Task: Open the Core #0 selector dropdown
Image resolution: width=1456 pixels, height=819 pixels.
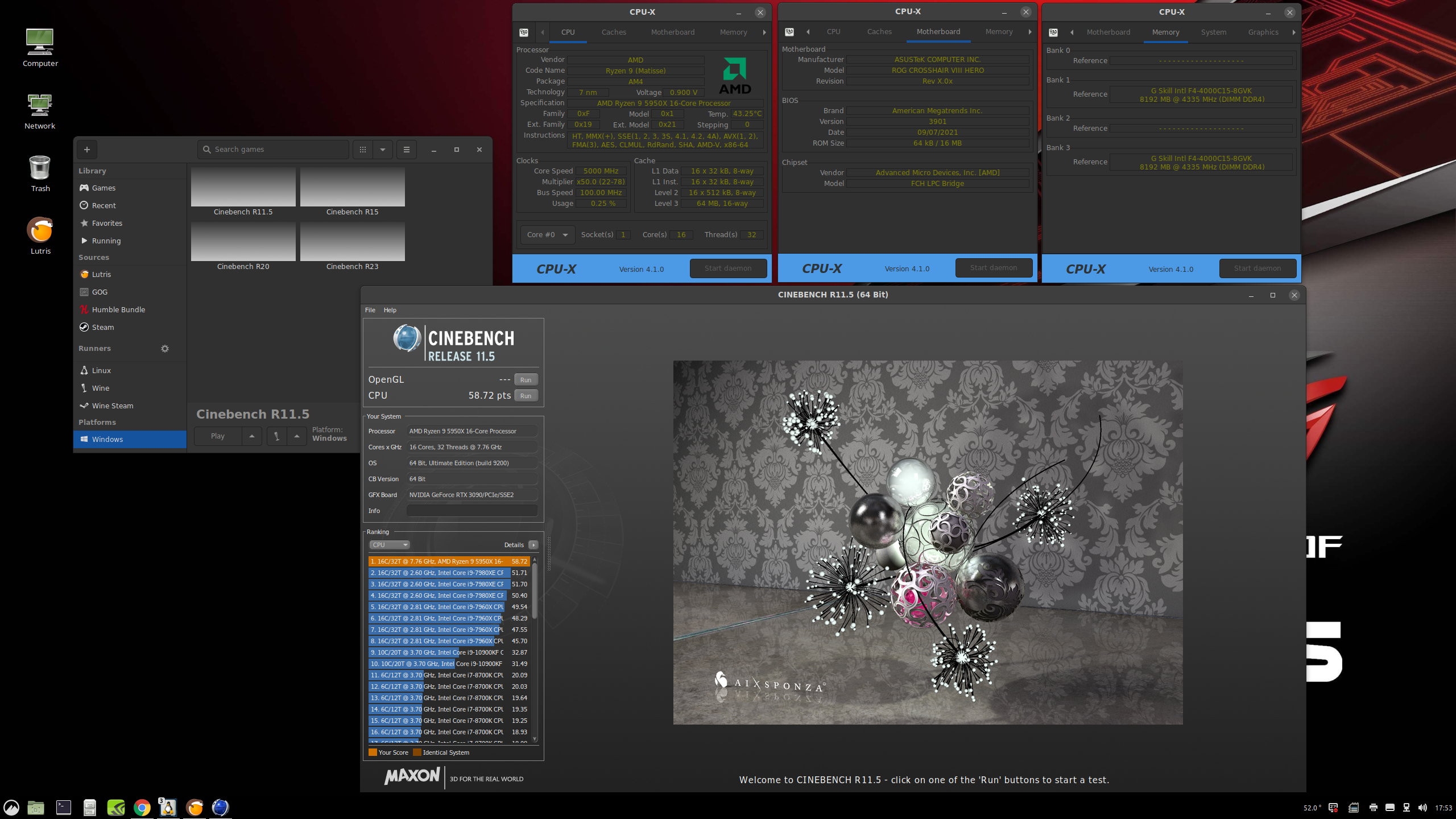Action: 548,235
